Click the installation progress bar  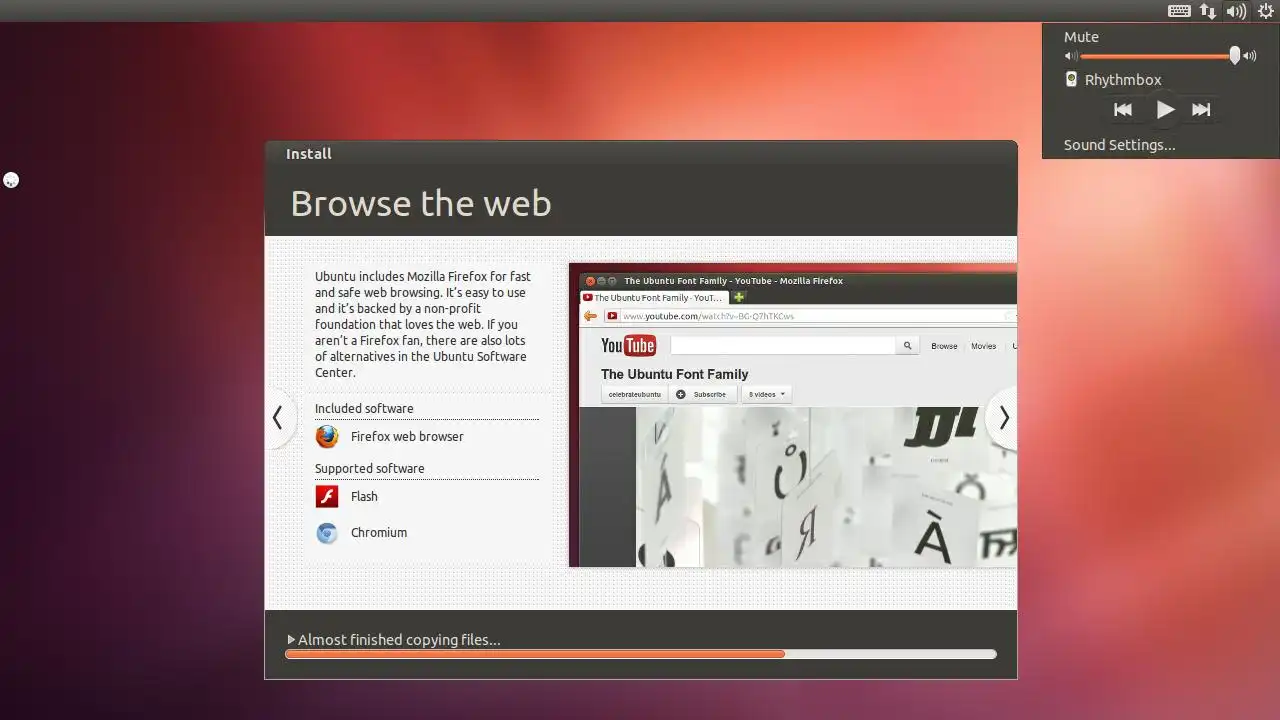point(641,654)
